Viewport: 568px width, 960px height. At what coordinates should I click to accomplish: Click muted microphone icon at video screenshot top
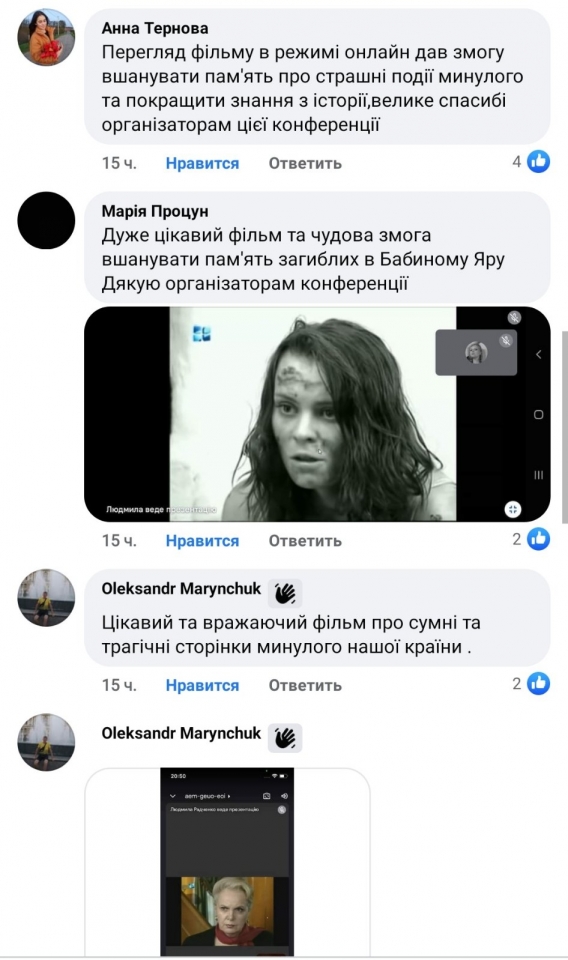[514, 317]
